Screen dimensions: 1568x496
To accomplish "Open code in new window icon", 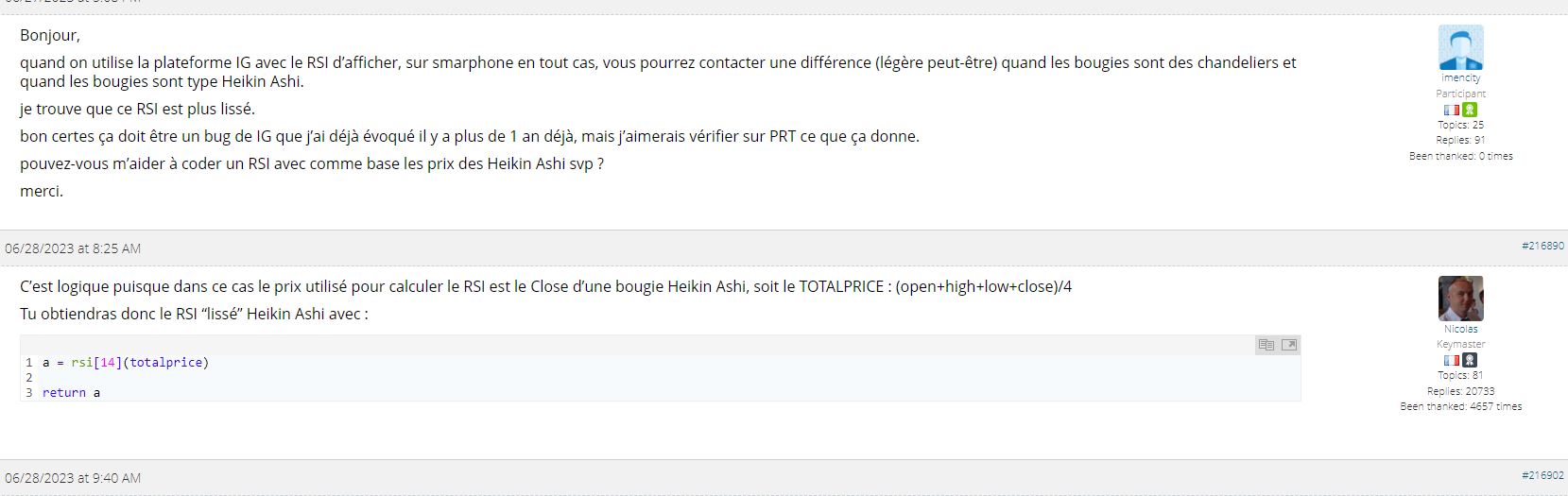I will 1289,345.
